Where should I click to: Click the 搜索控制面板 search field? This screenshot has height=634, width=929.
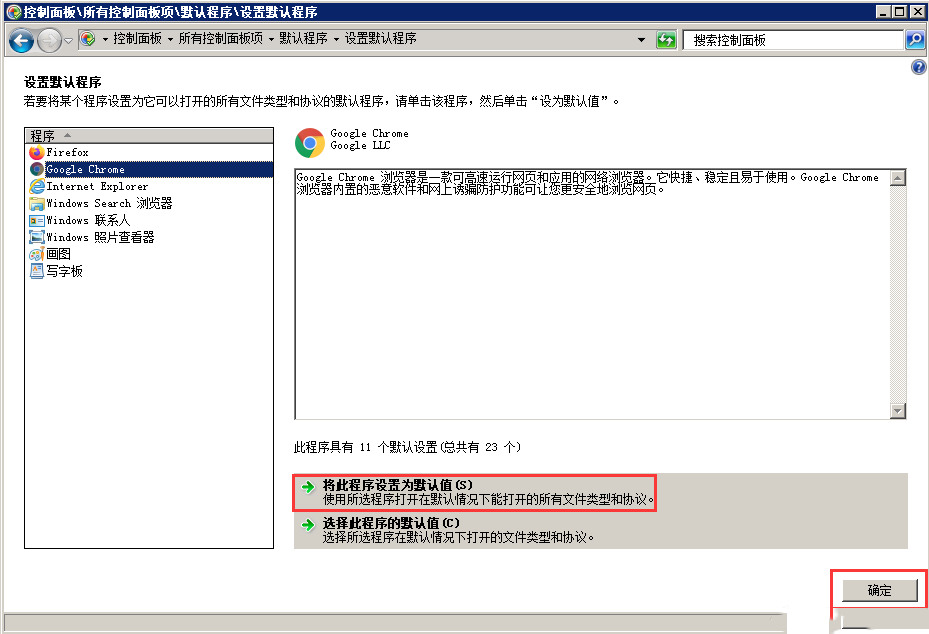tap(793, 40)
